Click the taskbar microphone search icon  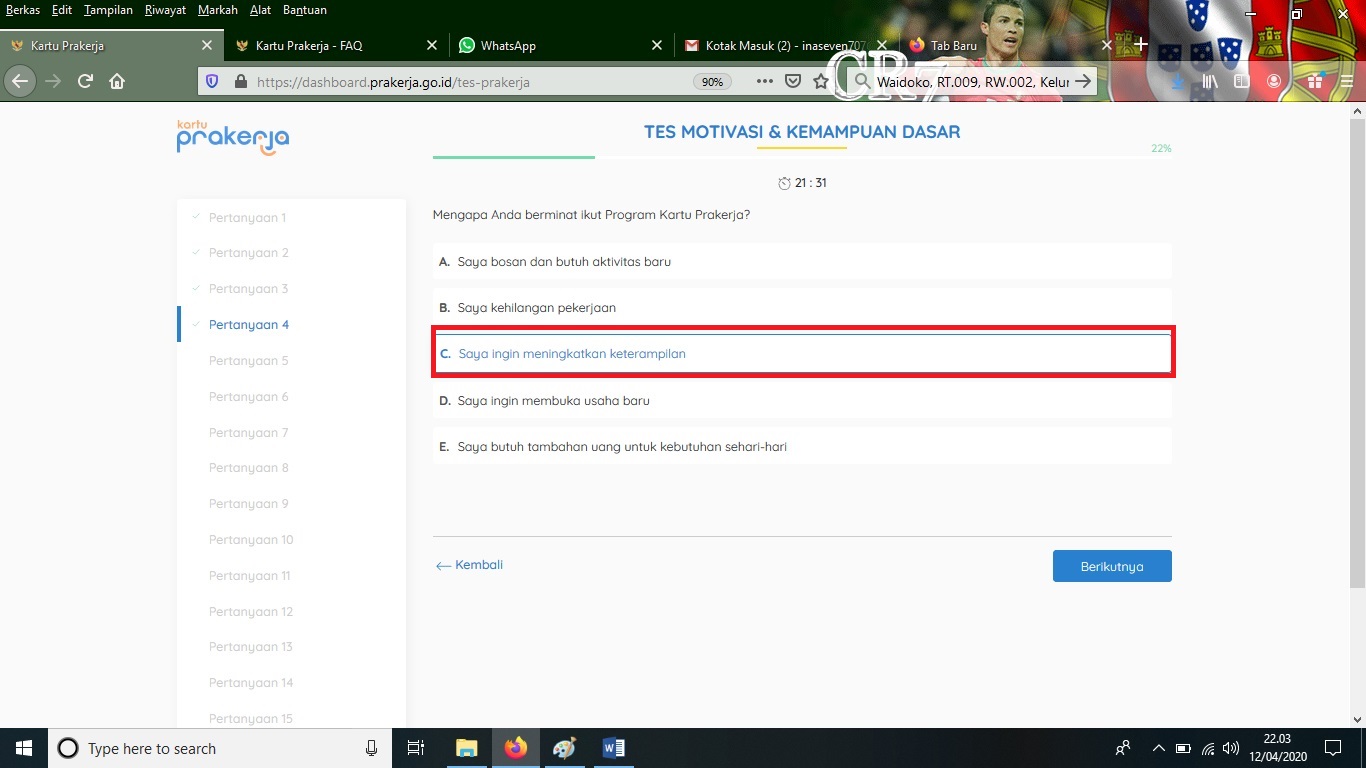pos(371,748)
